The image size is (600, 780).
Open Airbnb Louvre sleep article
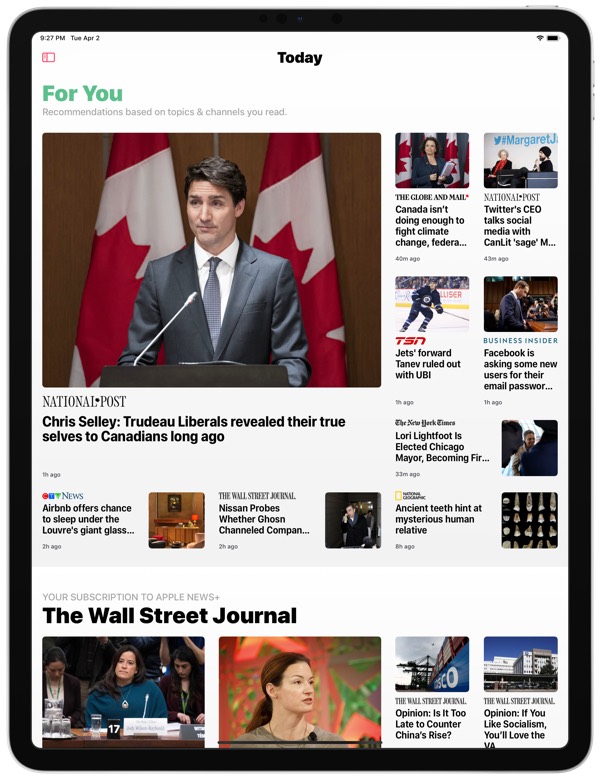(88, 519)
